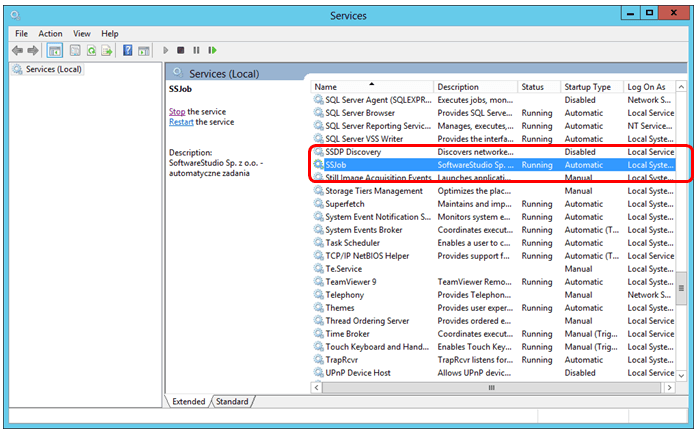
Task: Click gear icon beside Time Broker
Action: [318, 334]
